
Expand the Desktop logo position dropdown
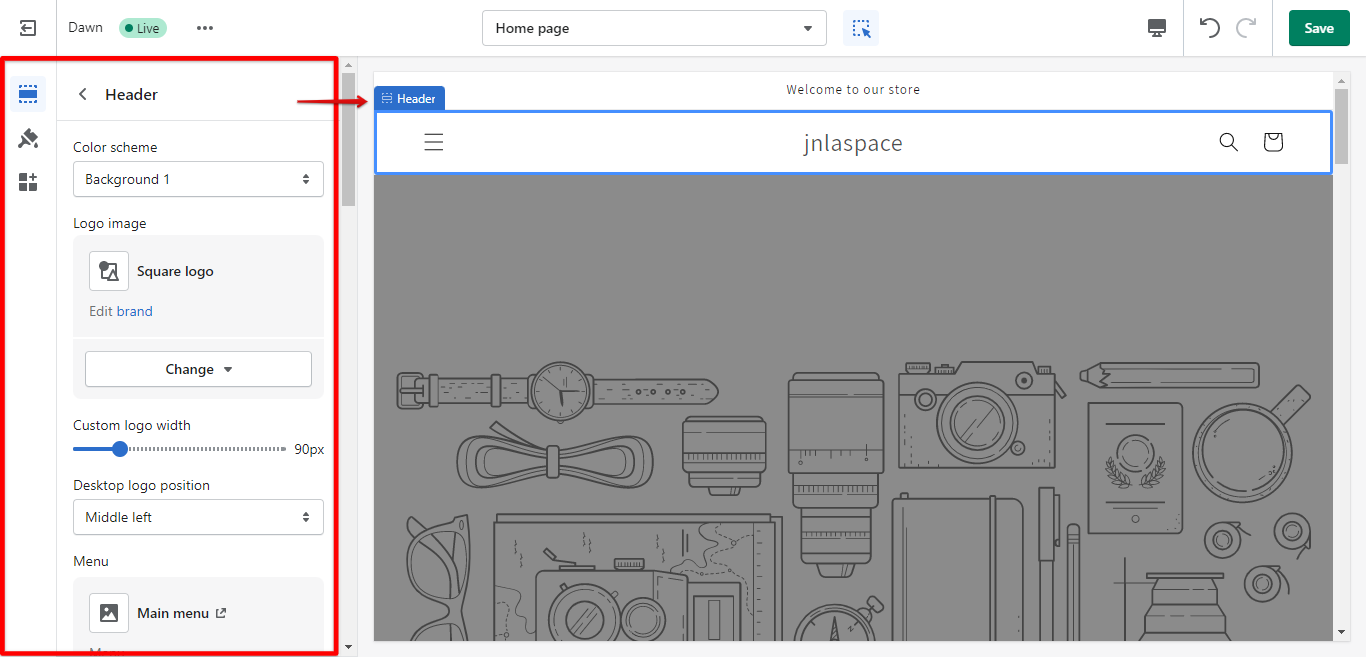coord(198,517)
